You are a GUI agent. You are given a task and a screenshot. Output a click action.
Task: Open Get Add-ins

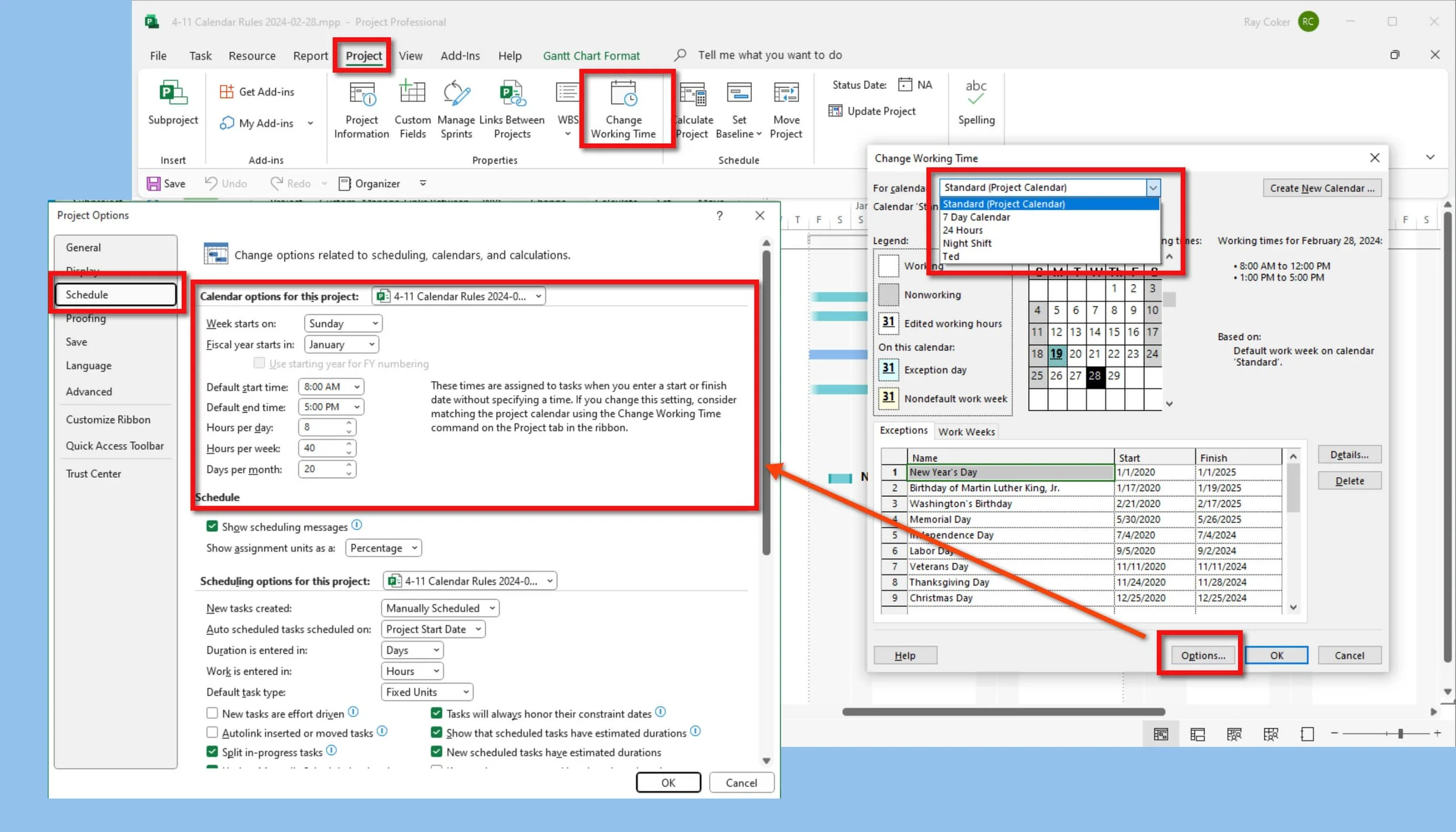pyautogui.click(x=257, y=92)
